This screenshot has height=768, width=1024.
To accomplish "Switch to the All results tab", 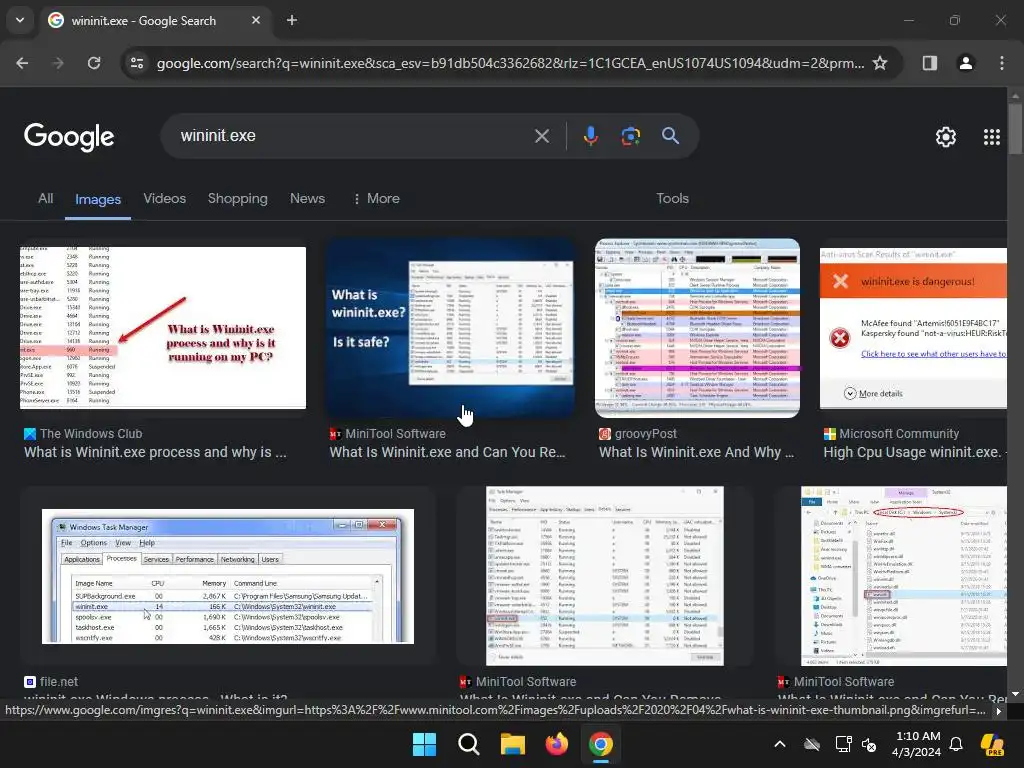I will click(x=45, y=199).
